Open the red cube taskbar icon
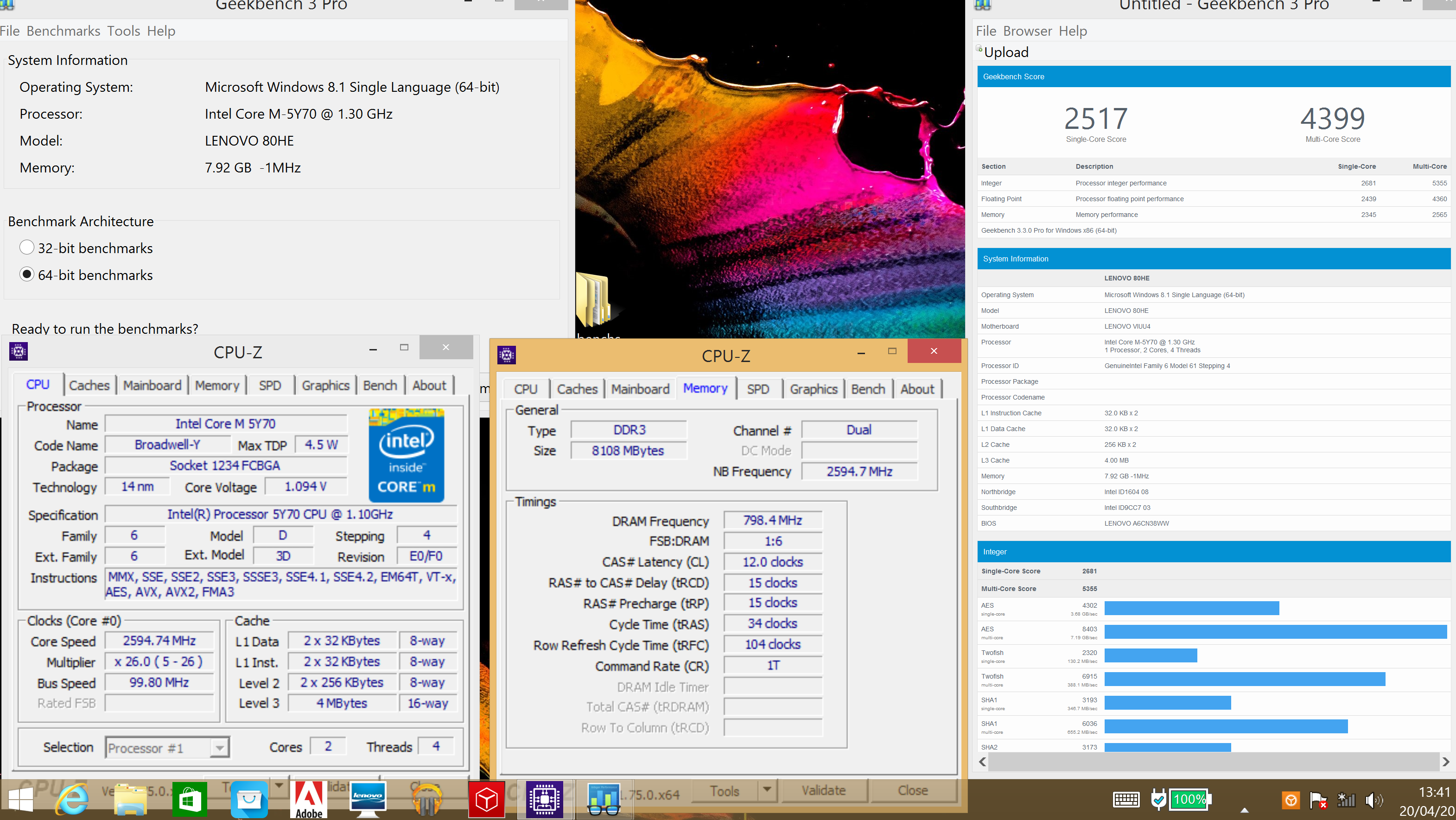 pos(487,799)
